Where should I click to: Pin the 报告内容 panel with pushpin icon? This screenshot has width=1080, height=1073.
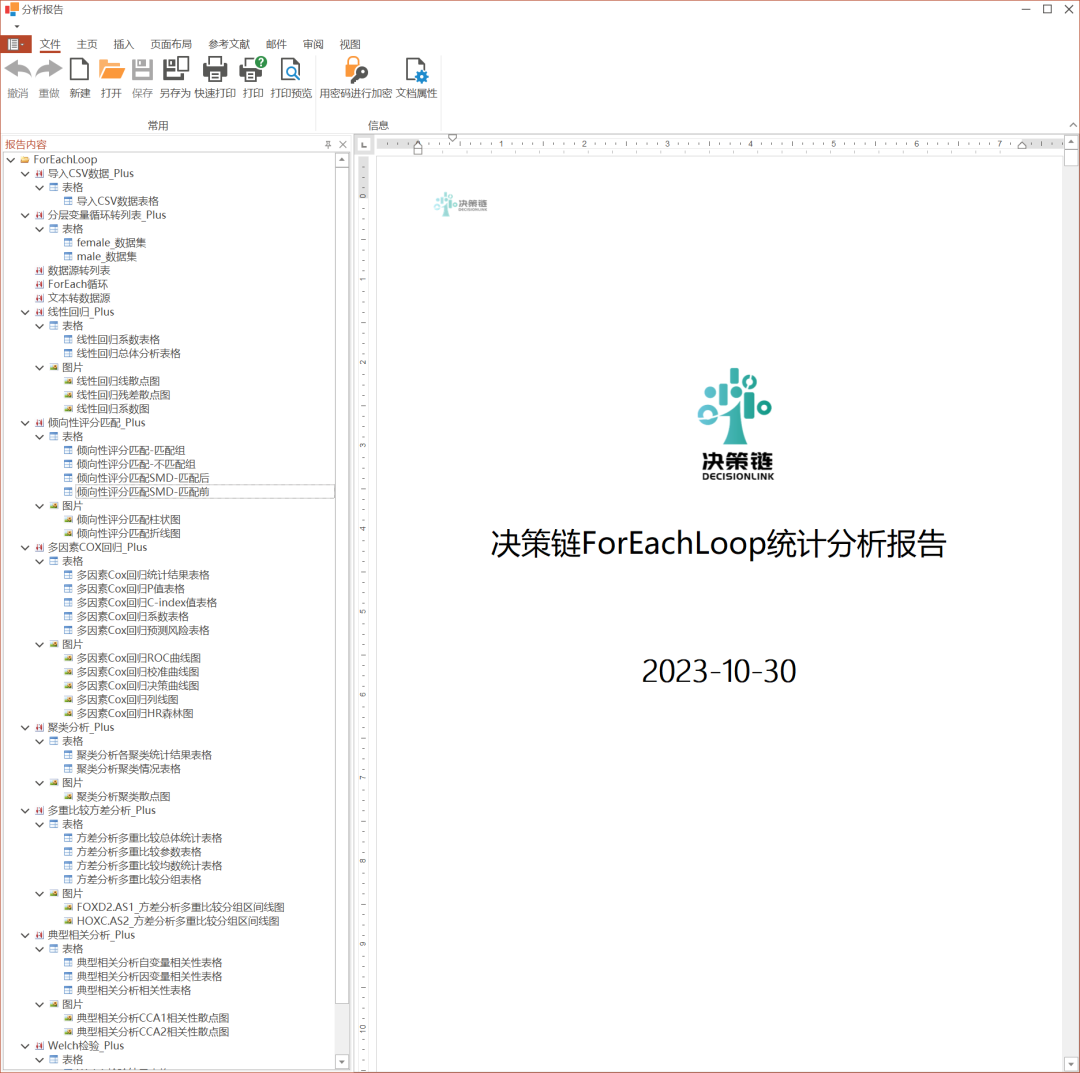click(x=329, y=145)
